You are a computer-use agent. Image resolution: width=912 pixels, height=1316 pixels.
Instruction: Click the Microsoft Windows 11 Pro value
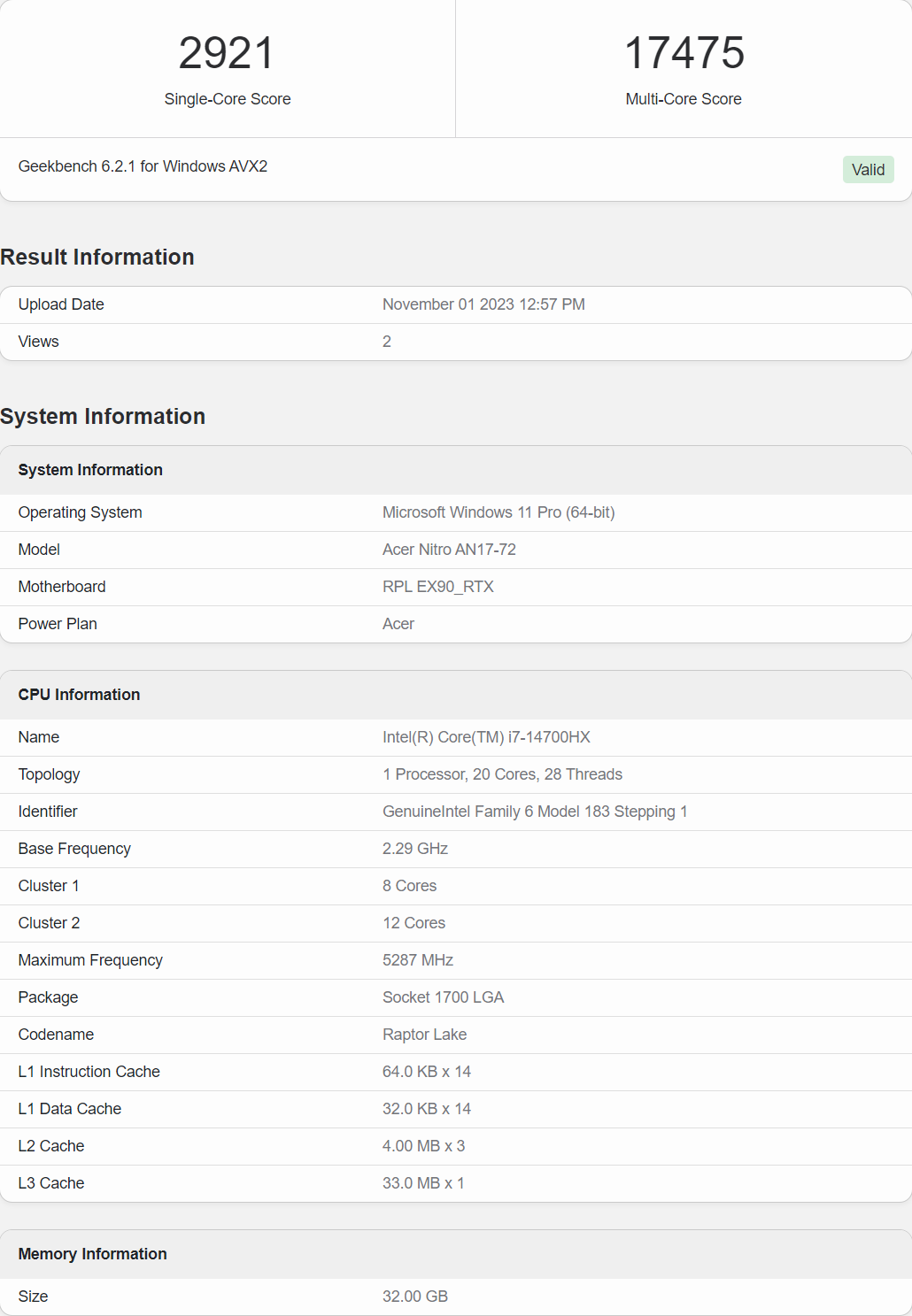(x=499, y=512)
